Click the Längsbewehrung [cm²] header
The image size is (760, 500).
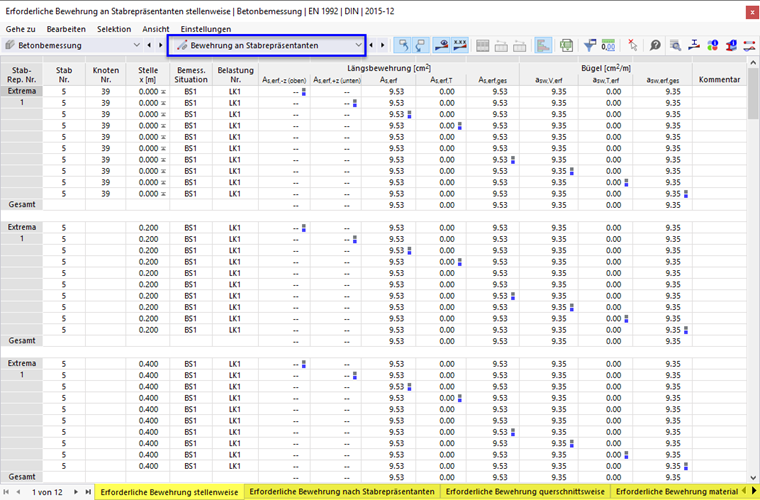click(x=389, y=68)
